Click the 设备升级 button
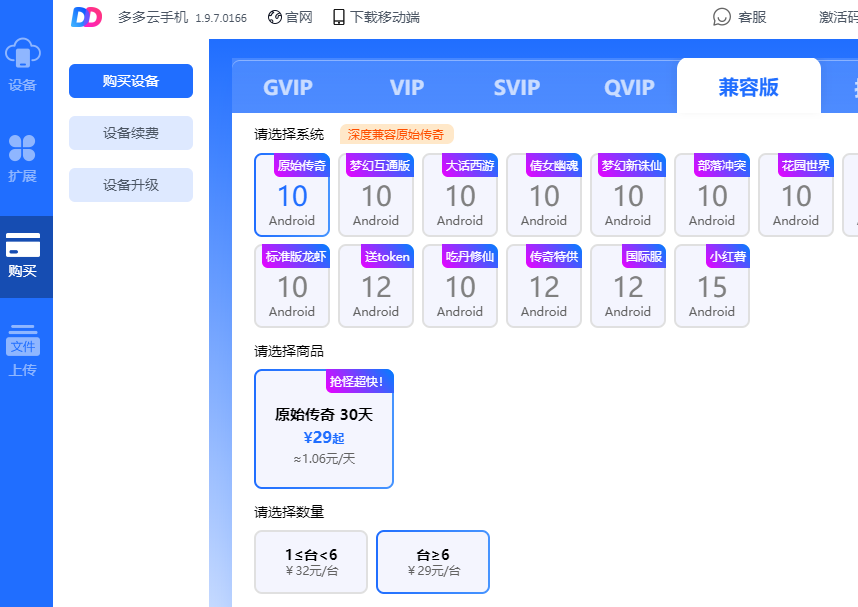Image resolution: width=858 pixels, height=607 pixels. click(131, 185)
